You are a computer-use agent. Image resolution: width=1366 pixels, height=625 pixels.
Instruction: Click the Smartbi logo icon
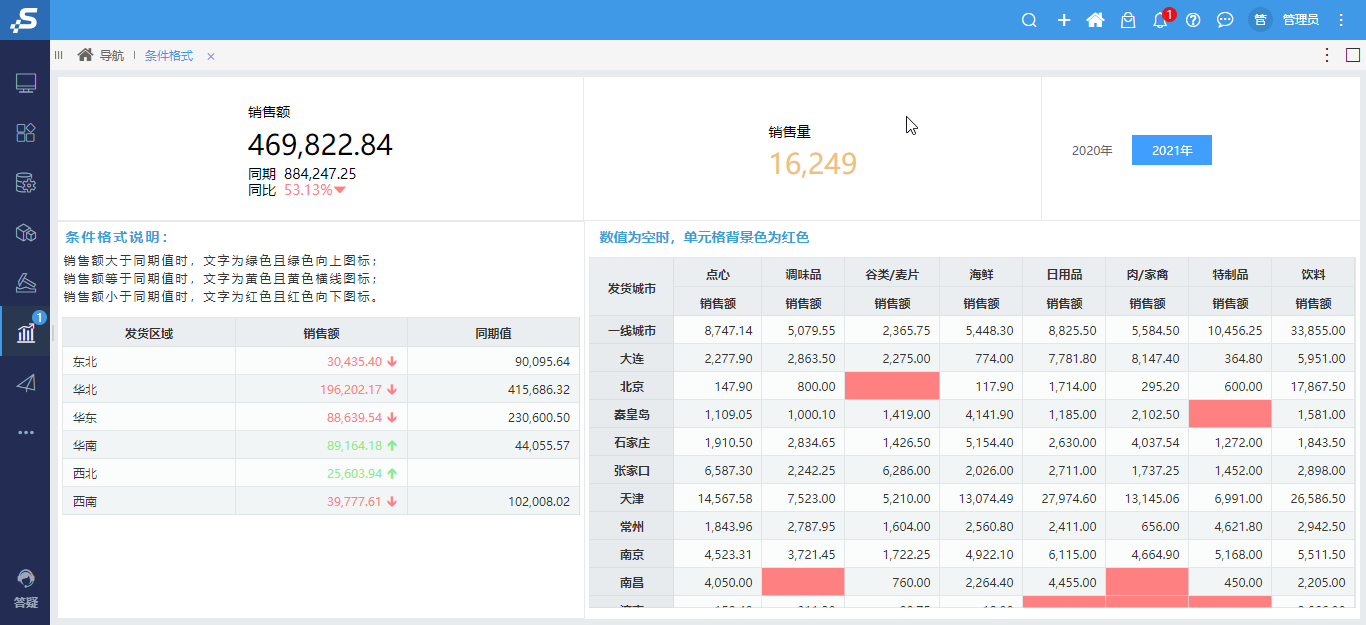[x=25, y=19]
